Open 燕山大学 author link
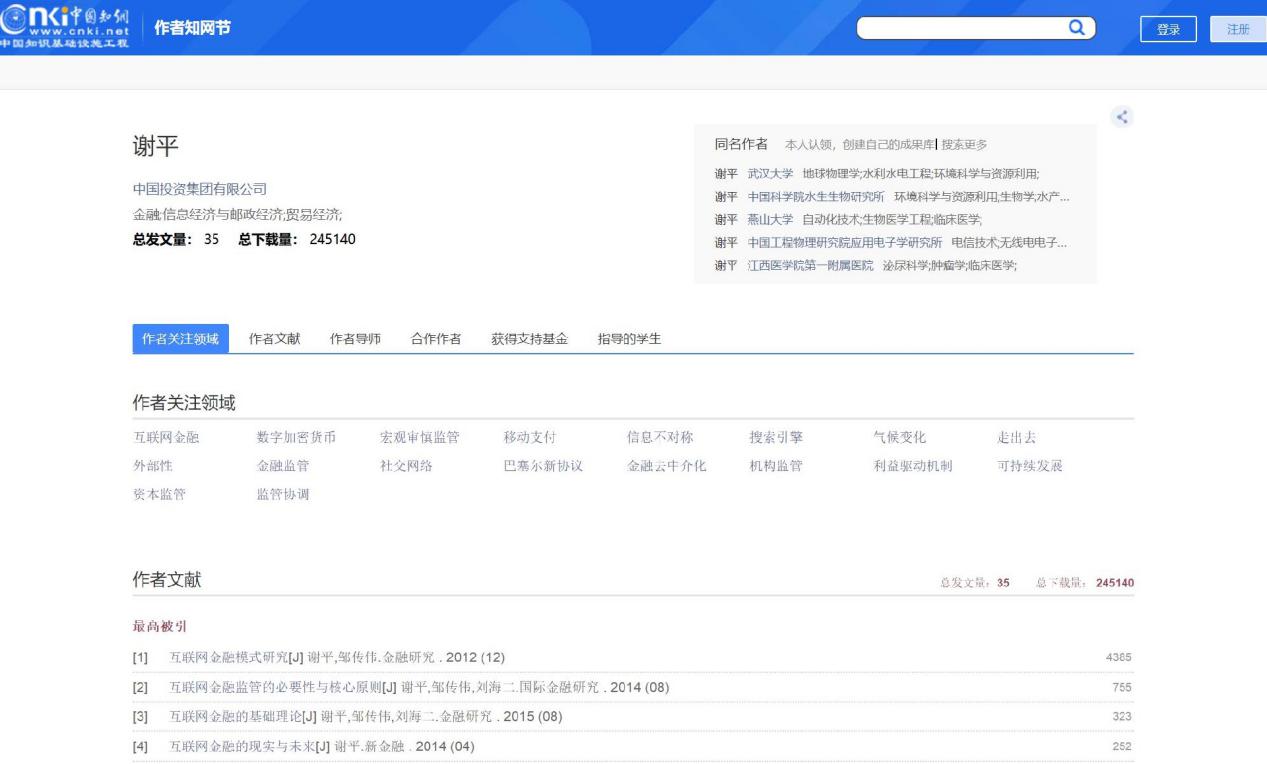The image size is (1267, 764). click(x=771, y=219)
